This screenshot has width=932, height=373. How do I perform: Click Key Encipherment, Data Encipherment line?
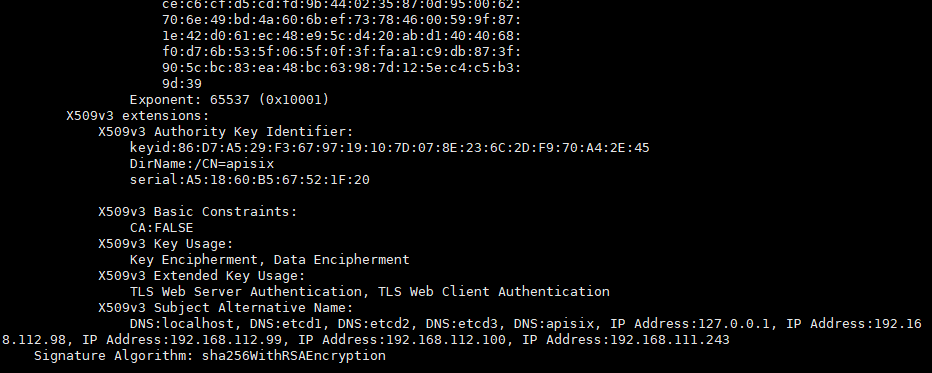pyautogui.click(x=270, y=260)
